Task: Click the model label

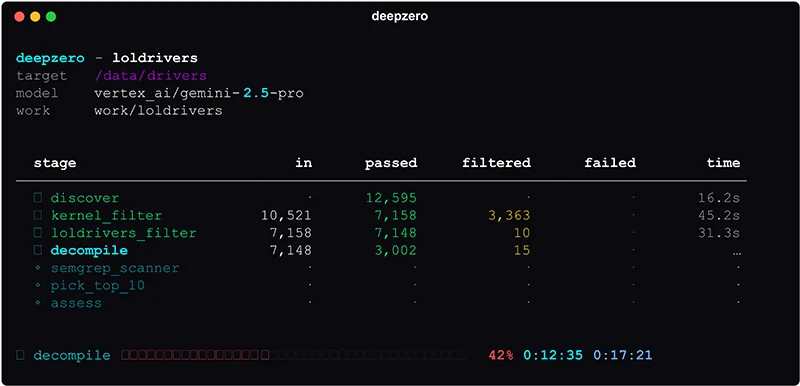Action: pyautogui.click(x=37, y=94)
